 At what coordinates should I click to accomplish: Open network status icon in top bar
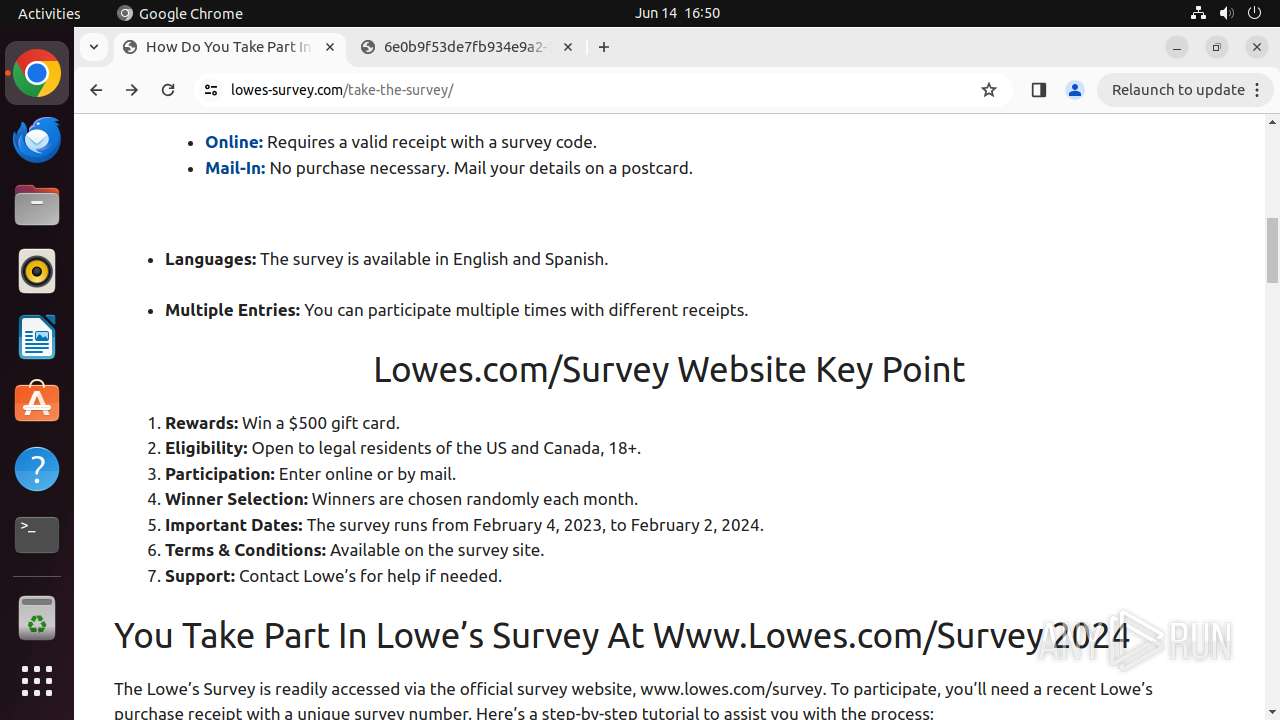pos(1198,13)
